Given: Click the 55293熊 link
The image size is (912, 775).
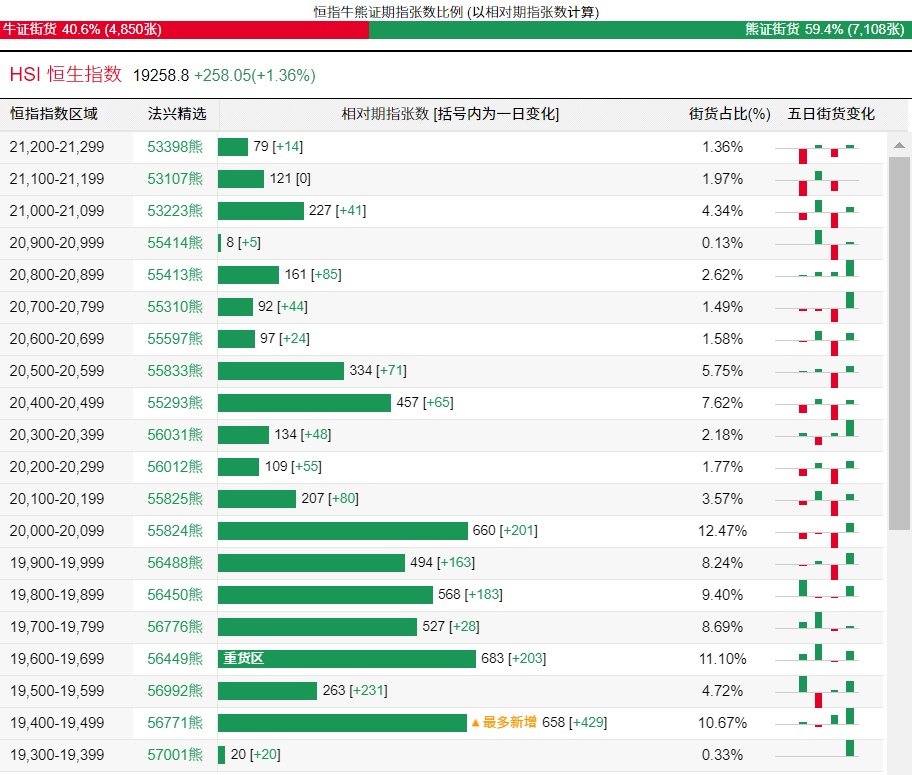Looking at the screenshot, I should click(x=175, y=403).
